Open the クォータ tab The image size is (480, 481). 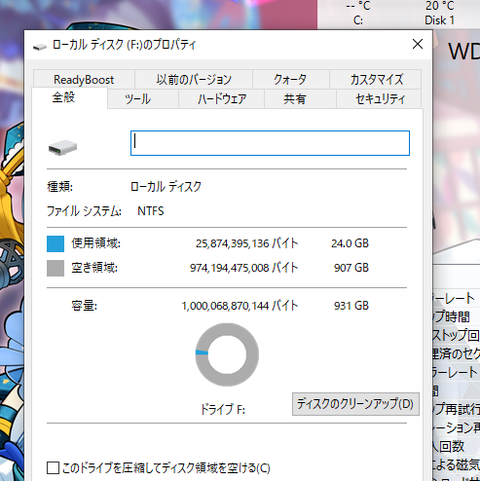pyautogui.click(x=290, y=80)
